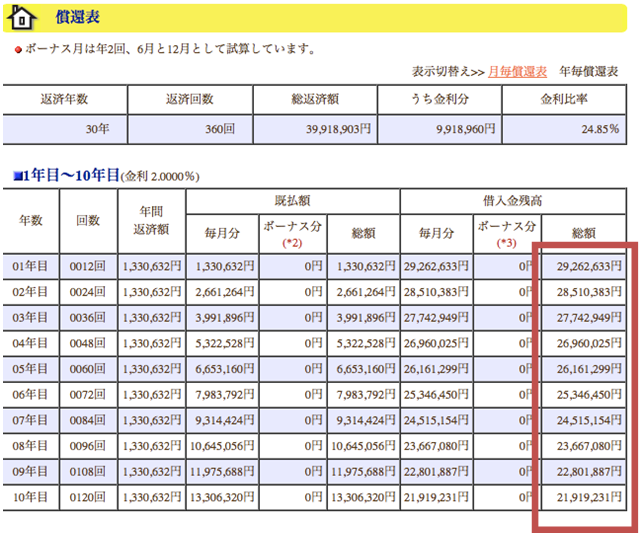Click the blue square before 1年目〜10年目
This screenshot has width=639, height=534.
tap(17, 176)
